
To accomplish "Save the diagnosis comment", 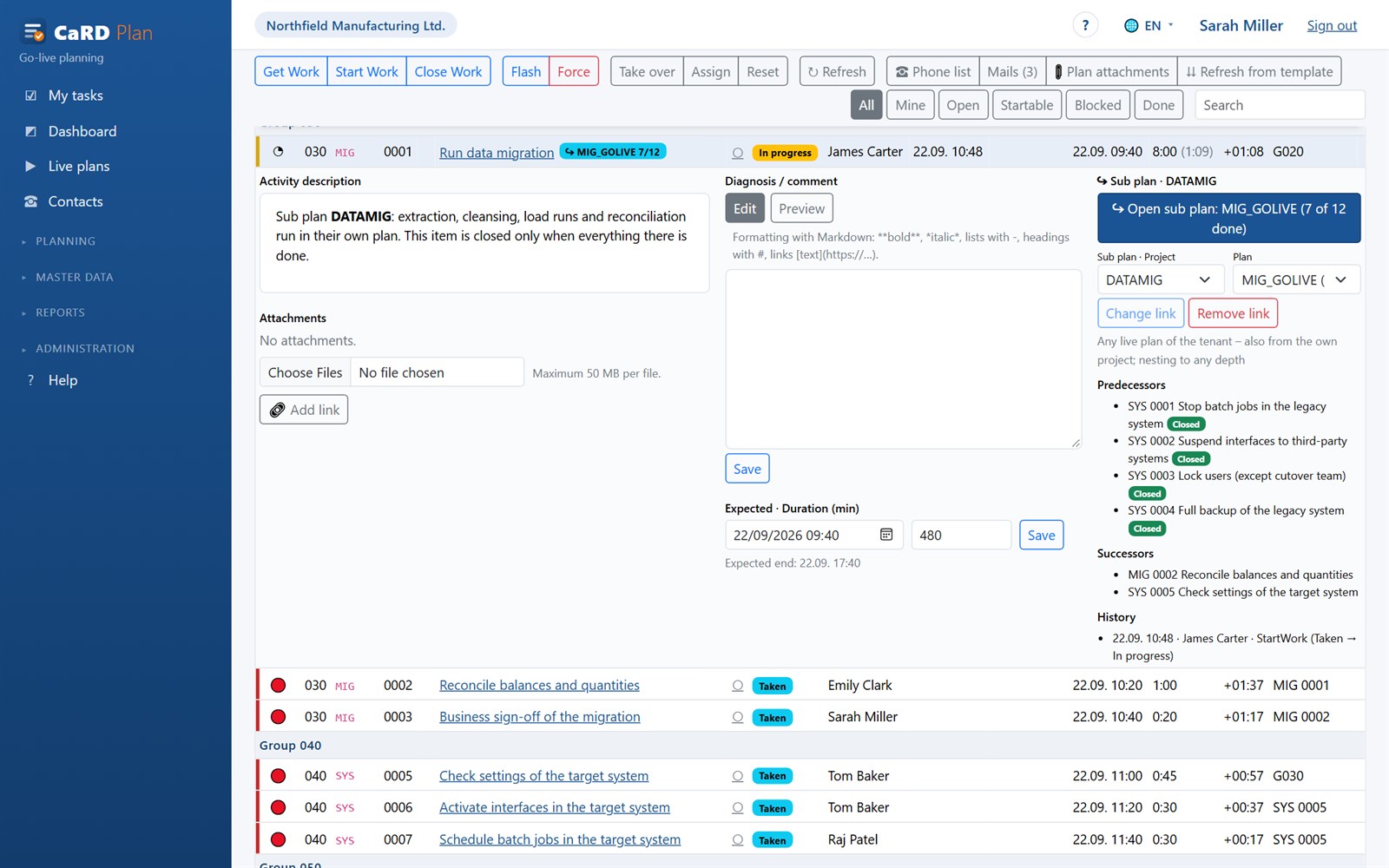I will pyautogui.click(x=747, y=469).
